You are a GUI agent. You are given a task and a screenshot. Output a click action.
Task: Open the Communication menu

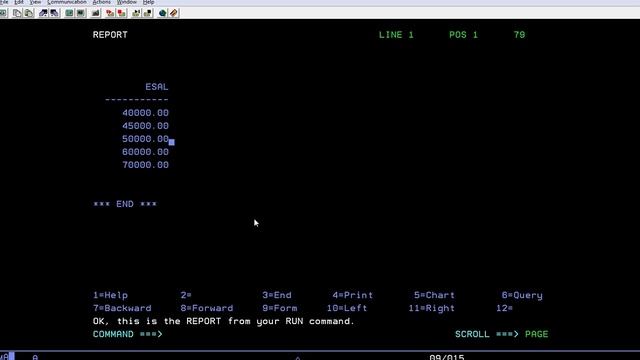coord(67,2)
